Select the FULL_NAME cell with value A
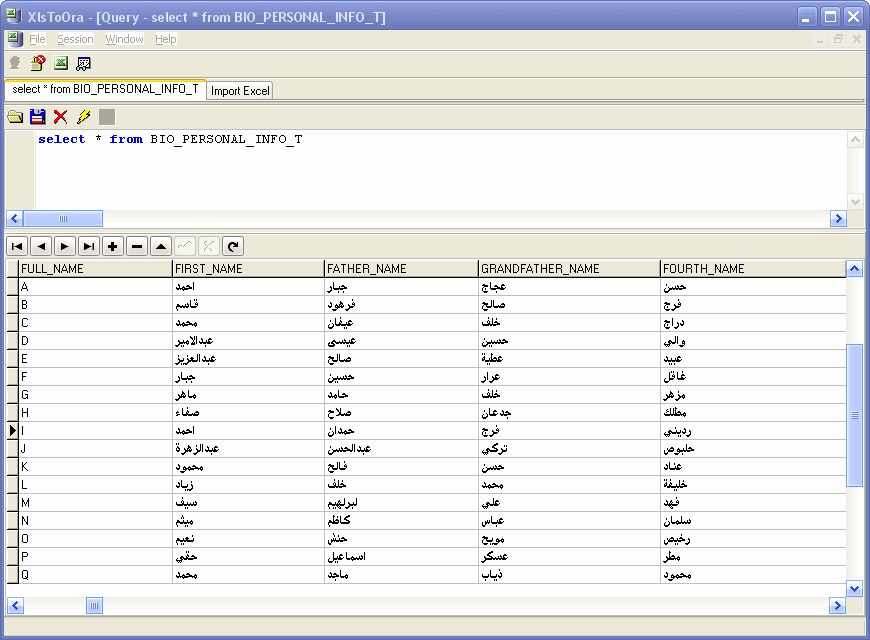The height and width of the screenshot is (640, 870). point(95,286)
